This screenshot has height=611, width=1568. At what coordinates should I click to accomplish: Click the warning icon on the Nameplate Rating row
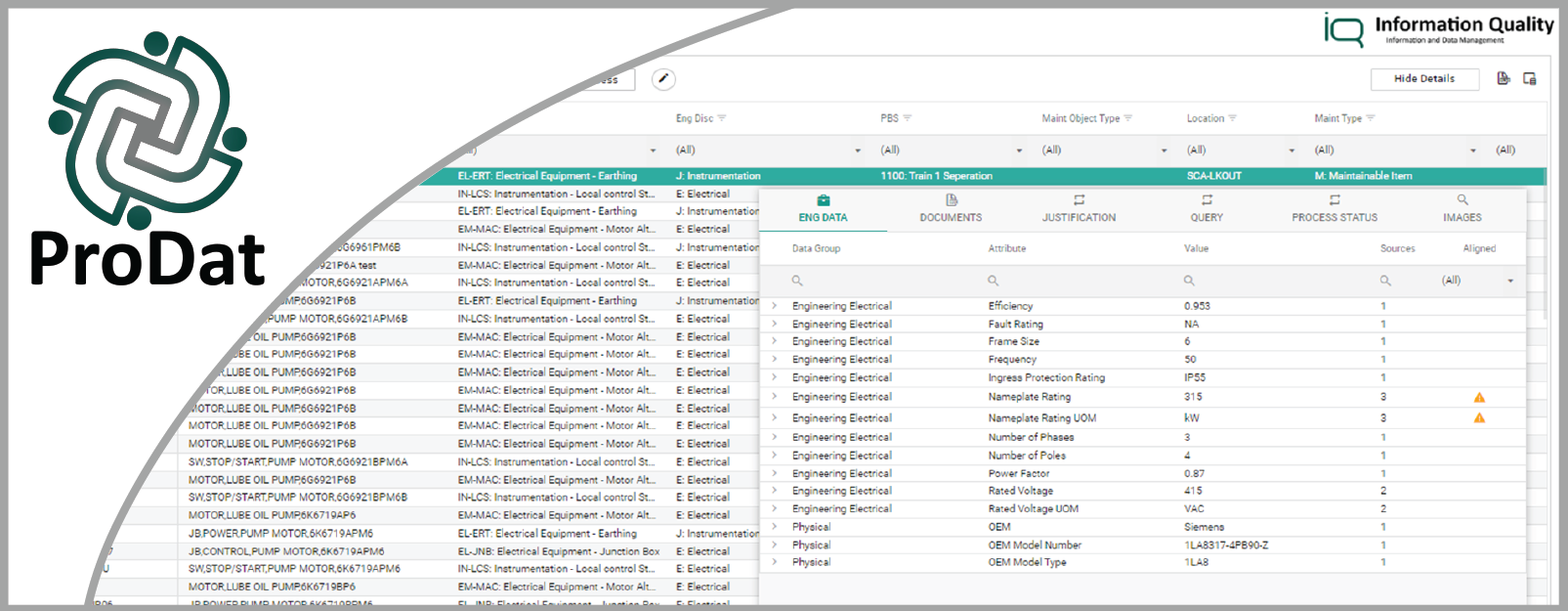click(x=1479, y=398)
